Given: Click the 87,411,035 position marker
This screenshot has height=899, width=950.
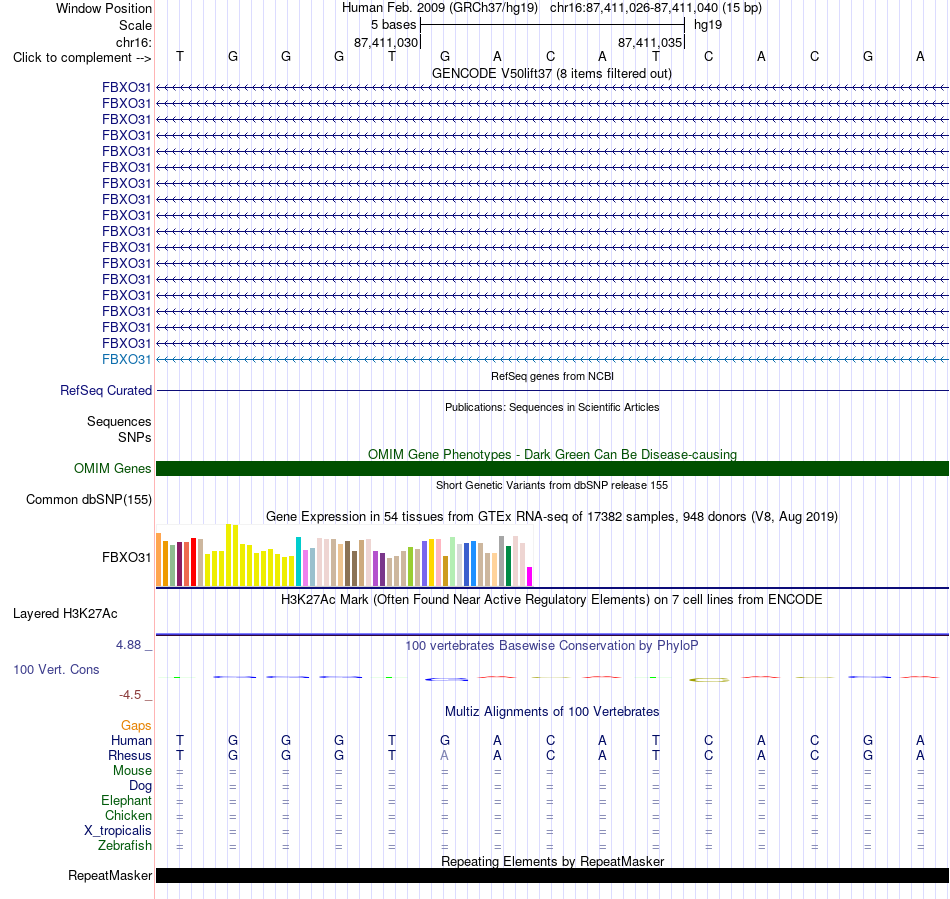Looking at the screenshot, I should click(650, 42).
